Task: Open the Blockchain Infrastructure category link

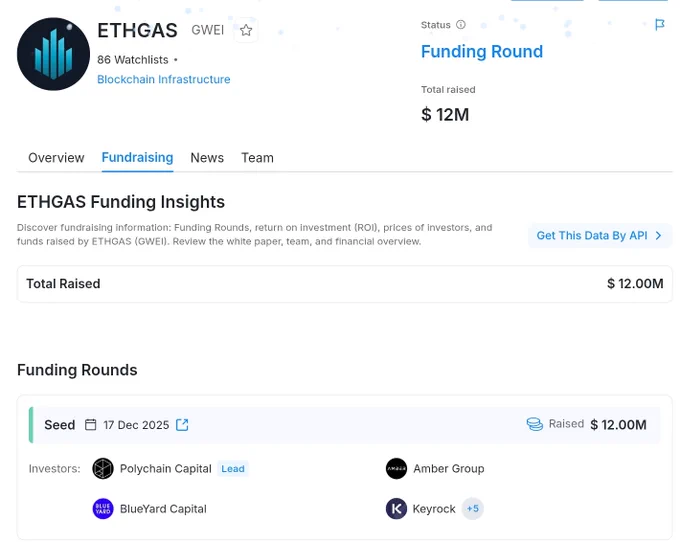Action: tap(163, 79)
